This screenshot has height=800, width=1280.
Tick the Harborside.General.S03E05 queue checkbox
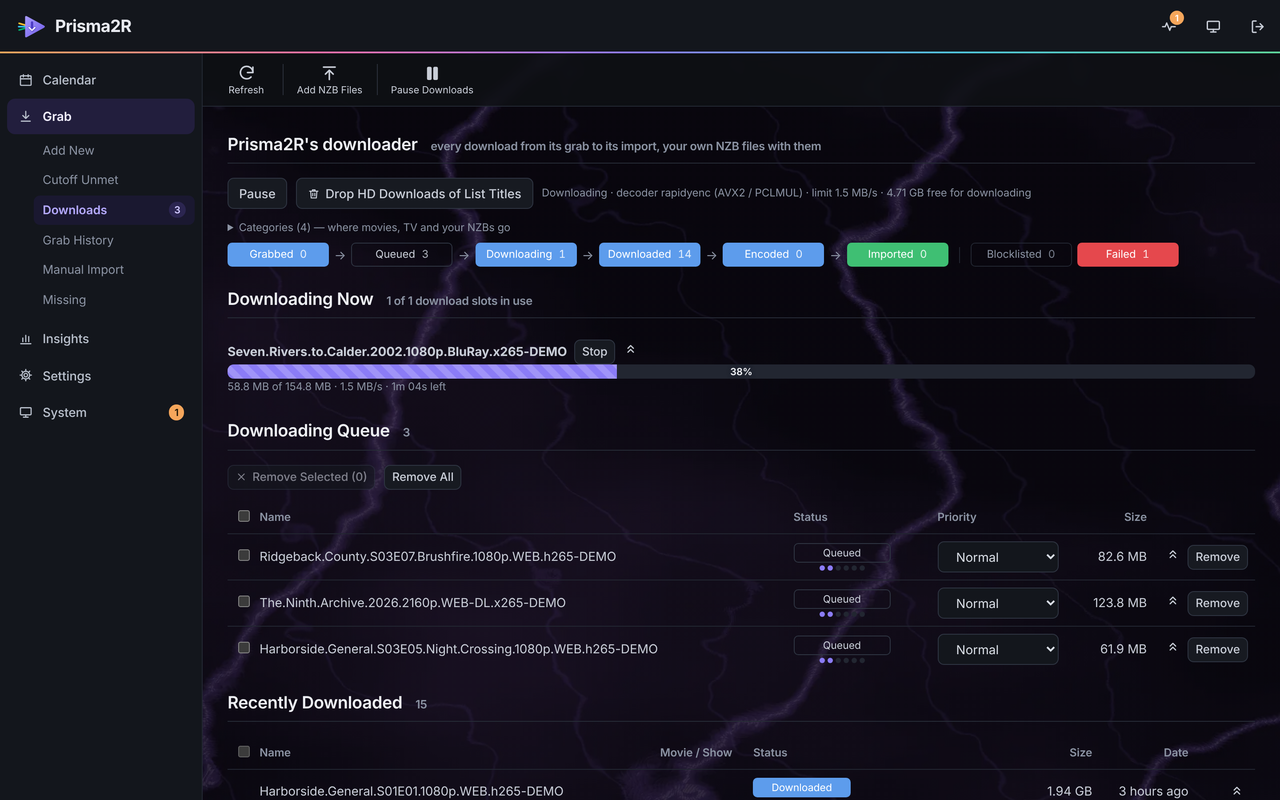tap(244, 647)
